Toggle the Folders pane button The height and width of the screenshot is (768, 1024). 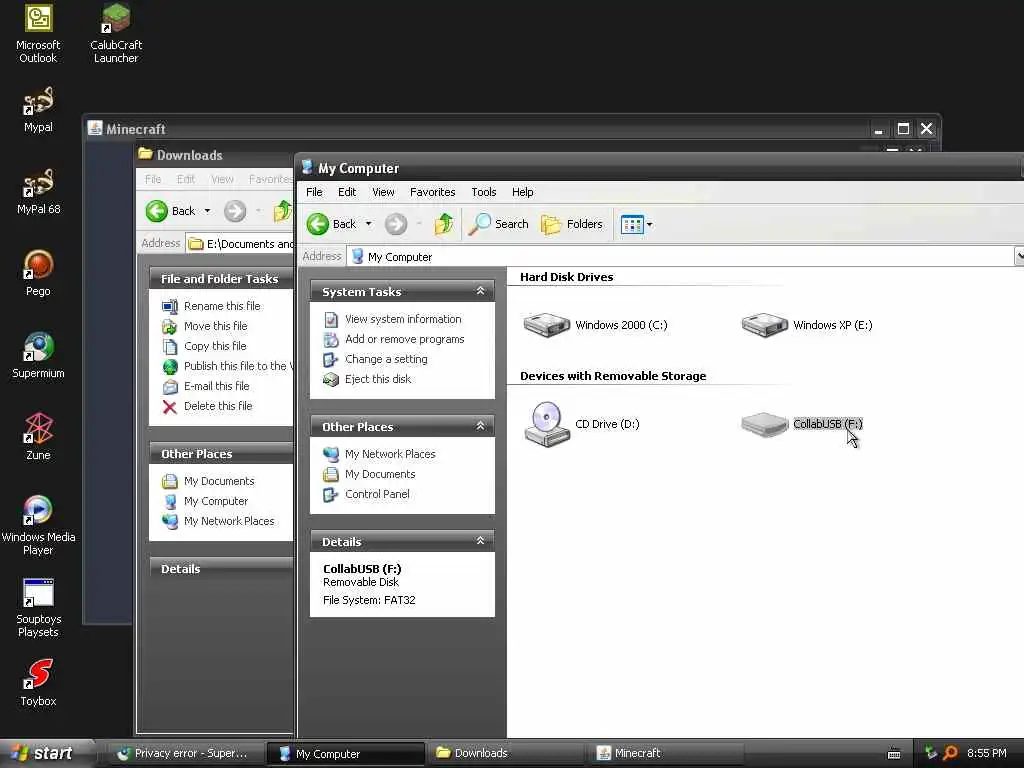572,224
